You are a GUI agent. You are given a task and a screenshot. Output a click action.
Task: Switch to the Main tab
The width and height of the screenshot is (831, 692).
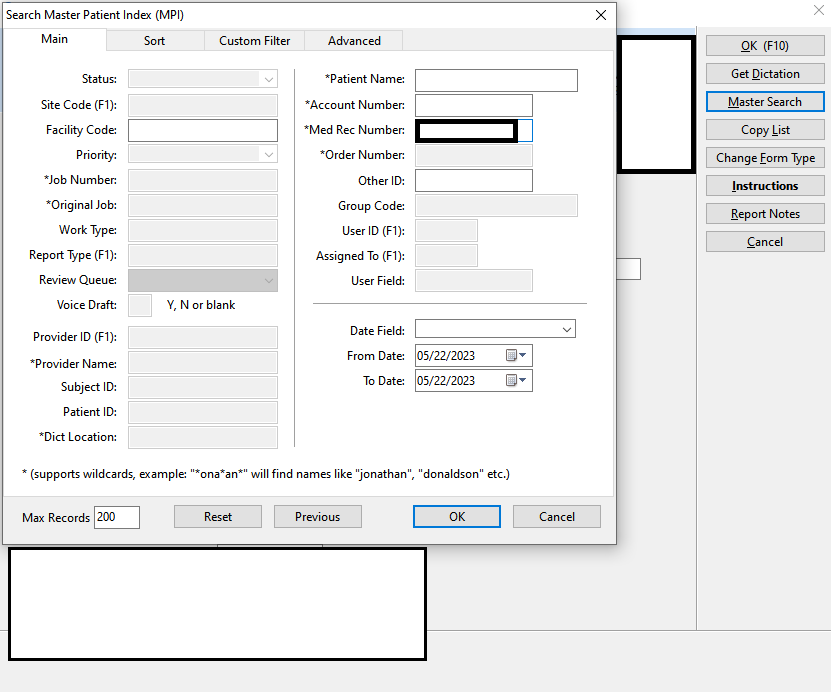click(x=55, y=39)
